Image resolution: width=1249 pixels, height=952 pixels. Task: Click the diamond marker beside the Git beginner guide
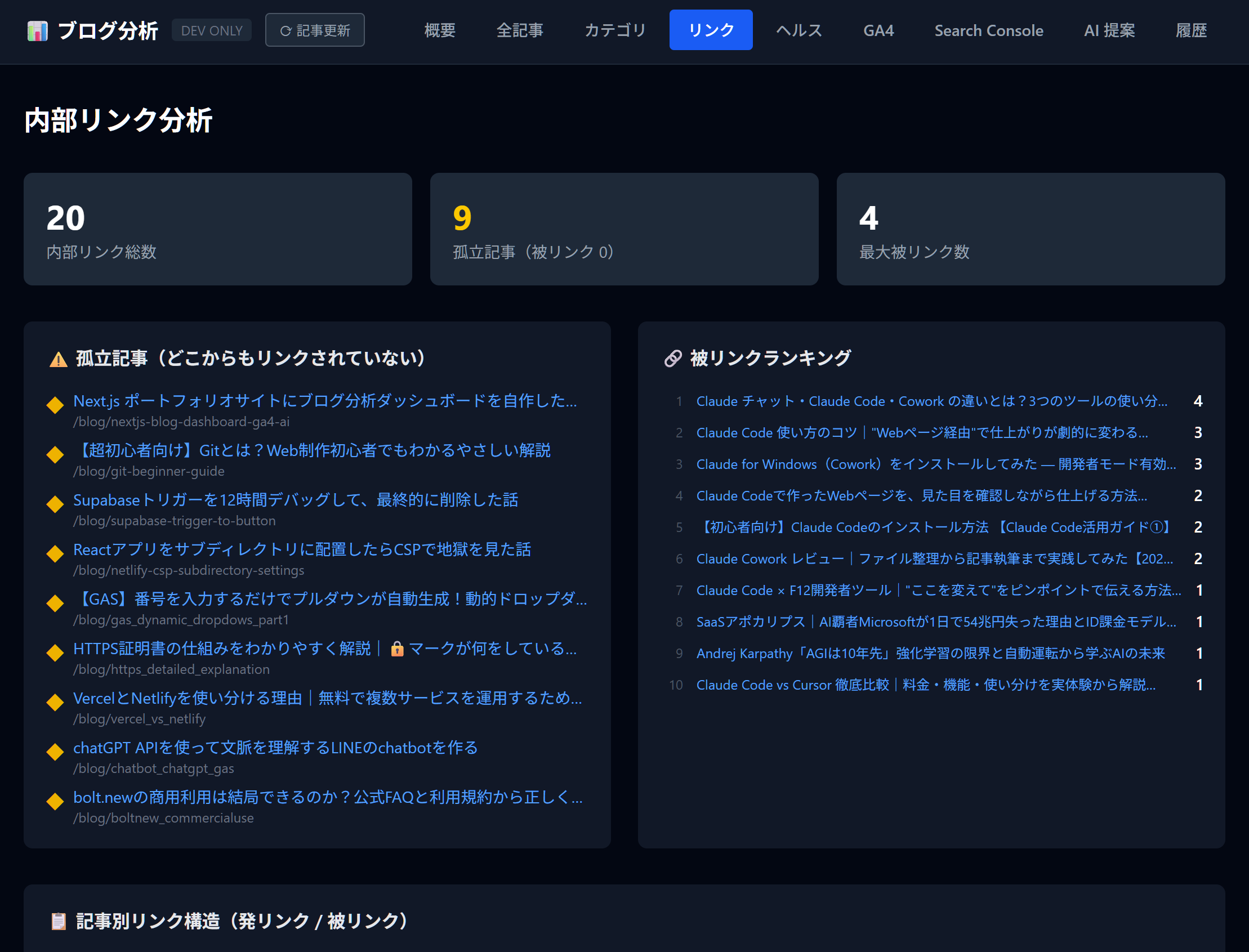tap(55, 454)
